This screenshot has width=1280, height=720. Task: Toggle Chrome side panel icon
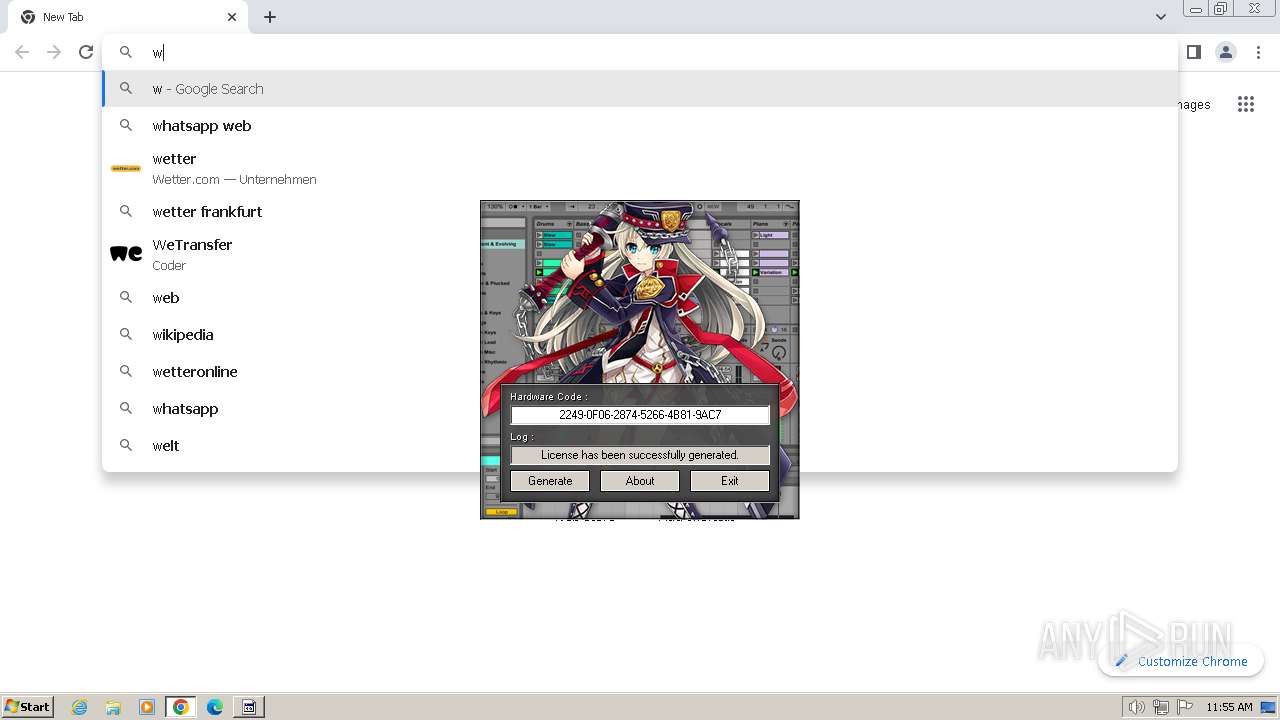1193,52
